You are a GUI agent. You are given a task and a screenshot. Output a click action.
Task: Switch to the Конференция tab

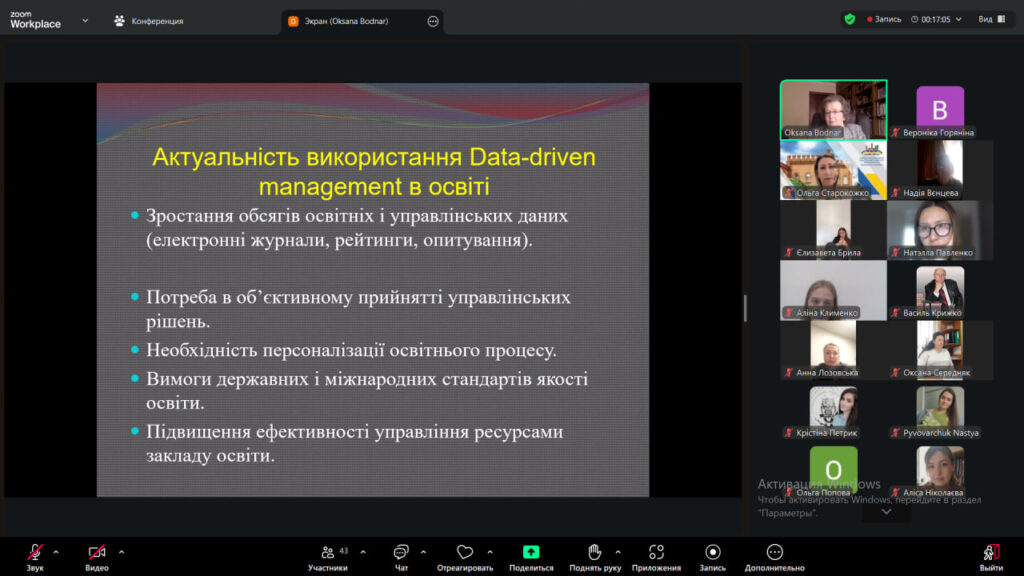(x=149, y=21)
